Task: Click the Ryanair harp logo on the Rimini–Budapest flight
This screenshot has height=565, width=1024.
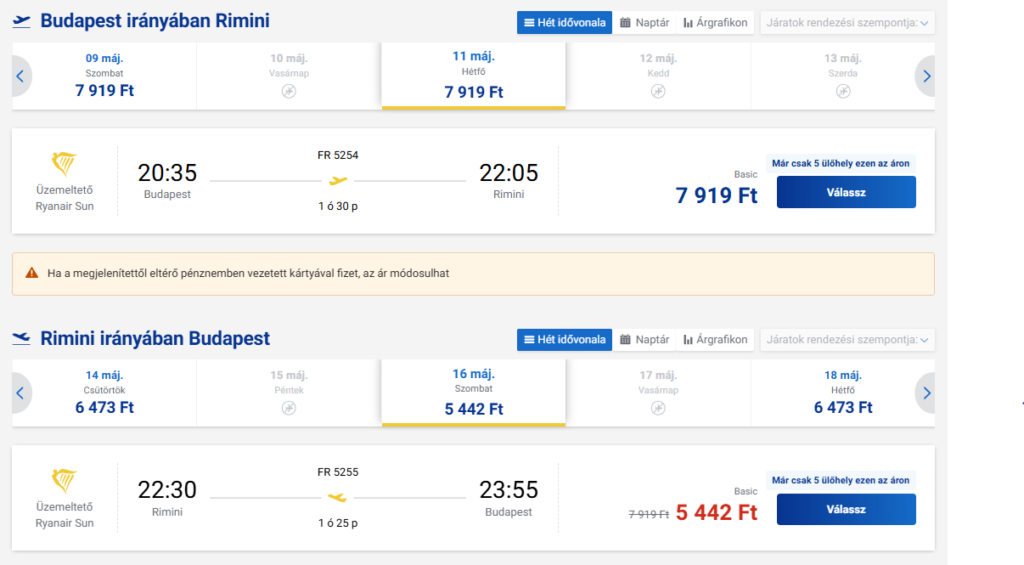Action: (x=64, y=482)
